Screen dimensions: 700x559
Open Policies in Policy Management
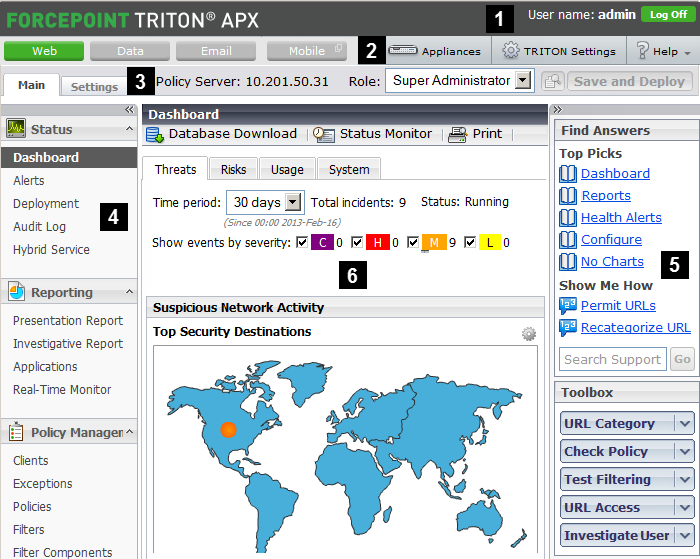point(32,506)
